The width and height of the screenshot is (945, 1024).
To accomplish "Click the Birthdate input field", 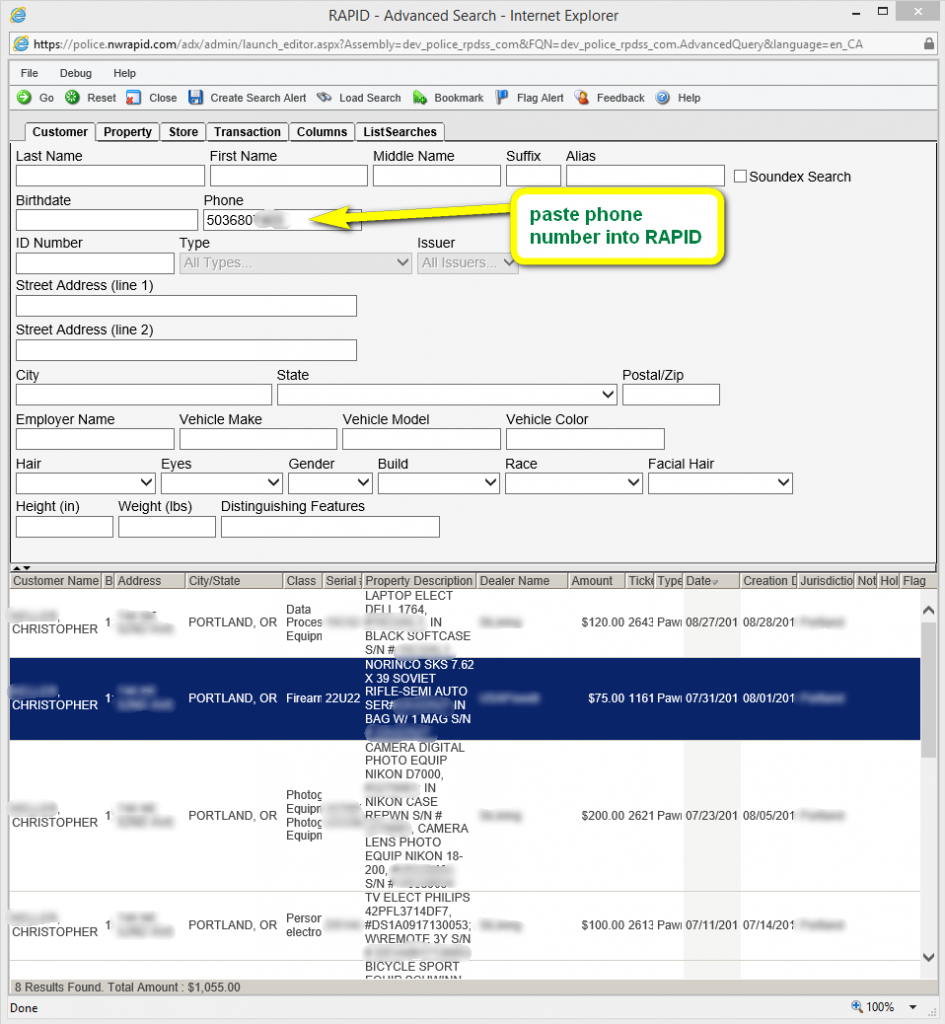I will coord(106,220).
